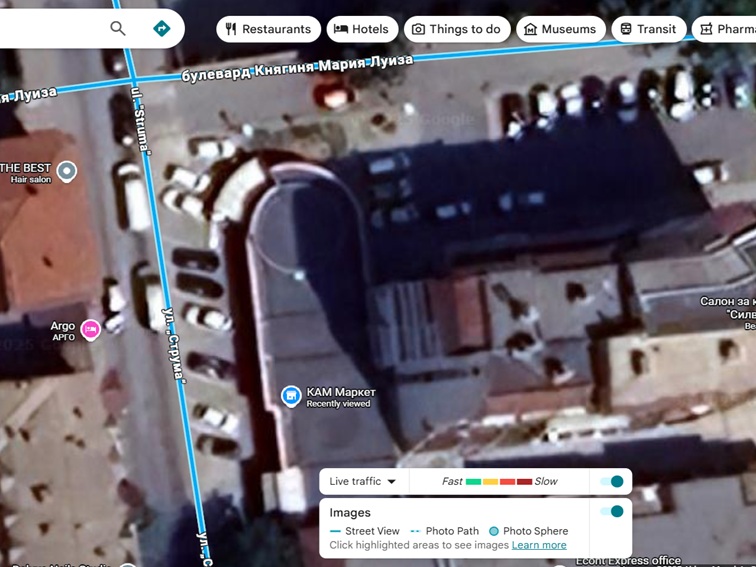Image resolution: width=756 pixels, height=567 pixels.
Task: Open the КАМ Маркет store marker
Action: (291, 396)
